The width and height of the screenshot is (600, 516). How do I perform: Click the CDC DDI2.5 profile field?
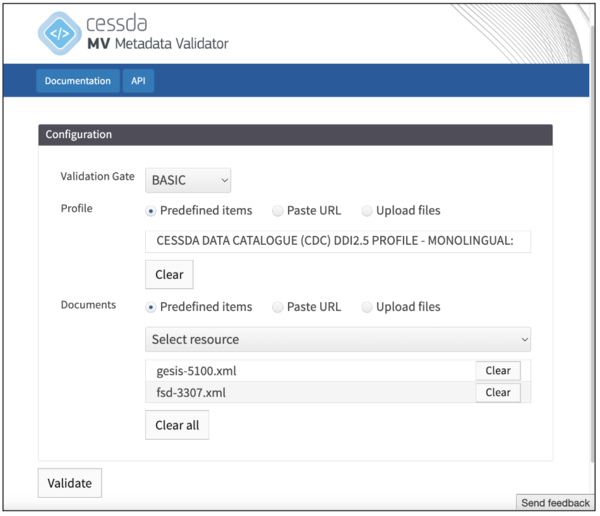coord(337,241)
